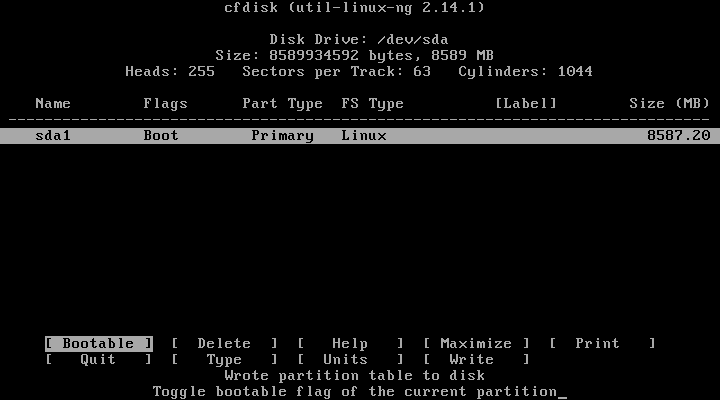Click the cfdisk version title
Screen dimensions: 720x400
(x=354, y=8)
